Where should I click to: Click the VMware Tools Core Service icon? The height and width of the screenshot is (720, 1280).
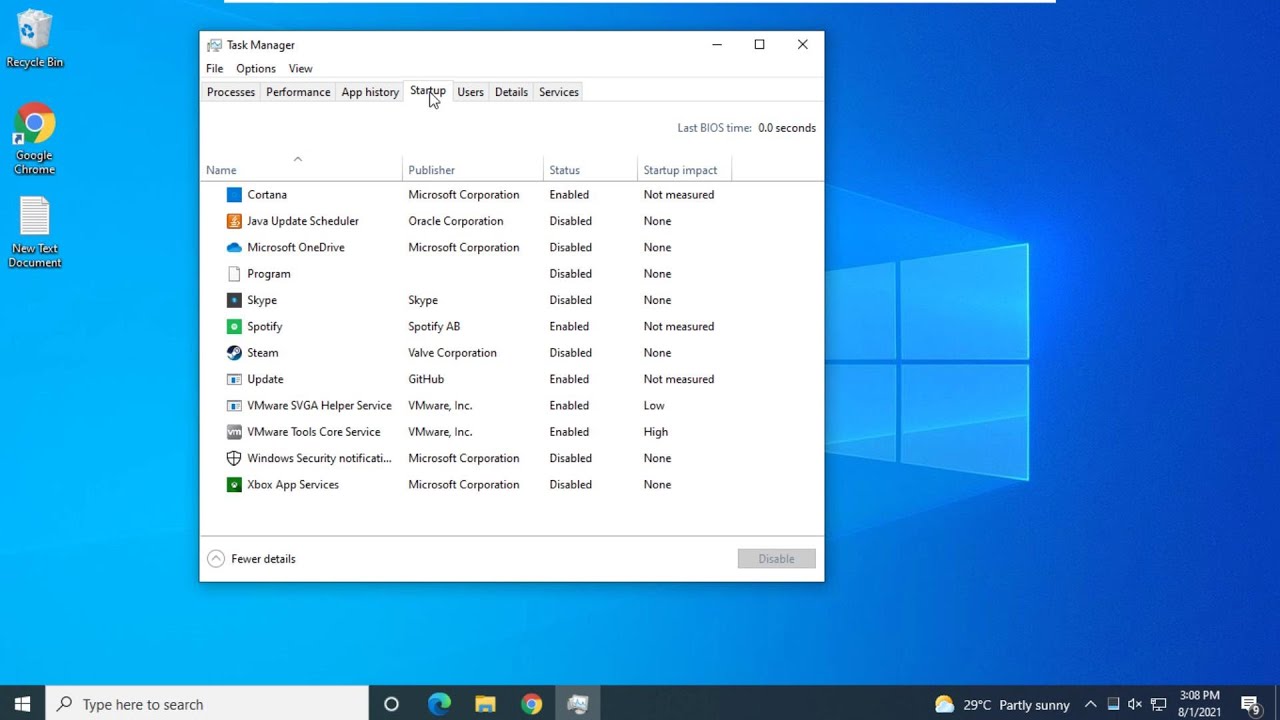234,432
